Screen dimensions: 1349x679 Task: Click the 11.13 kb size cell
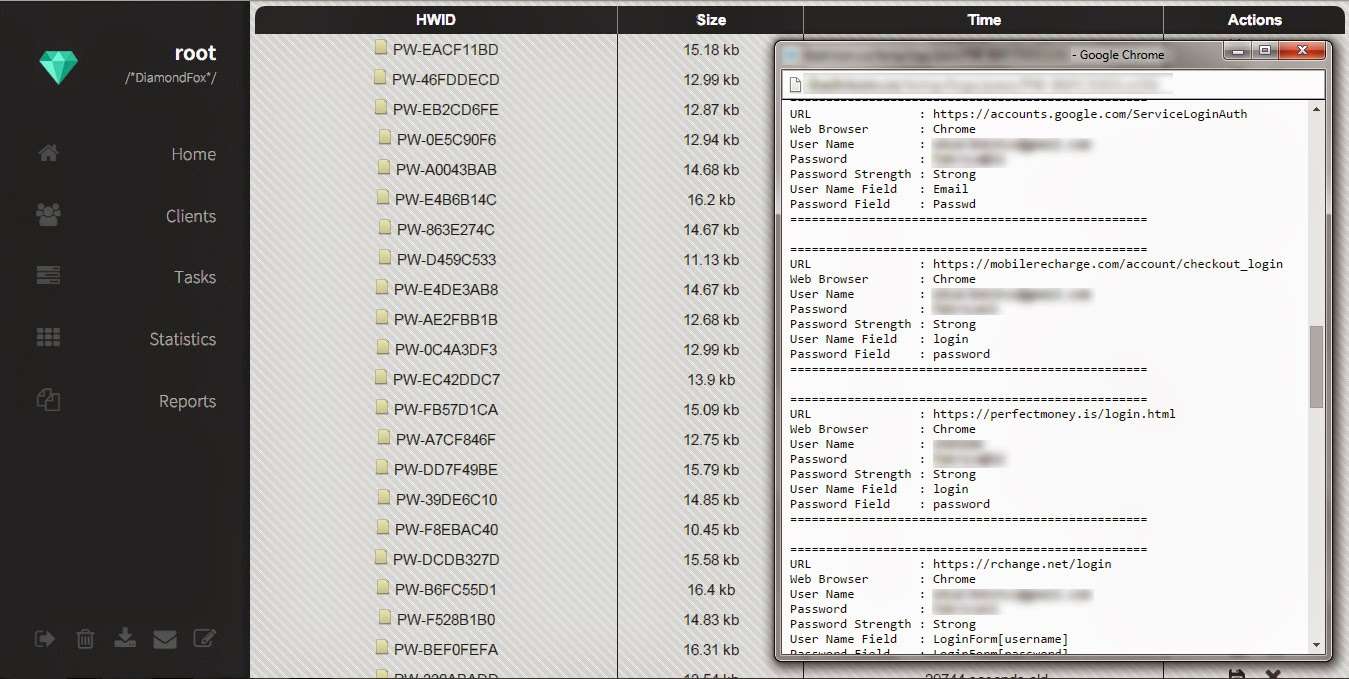tap(711, 260)
